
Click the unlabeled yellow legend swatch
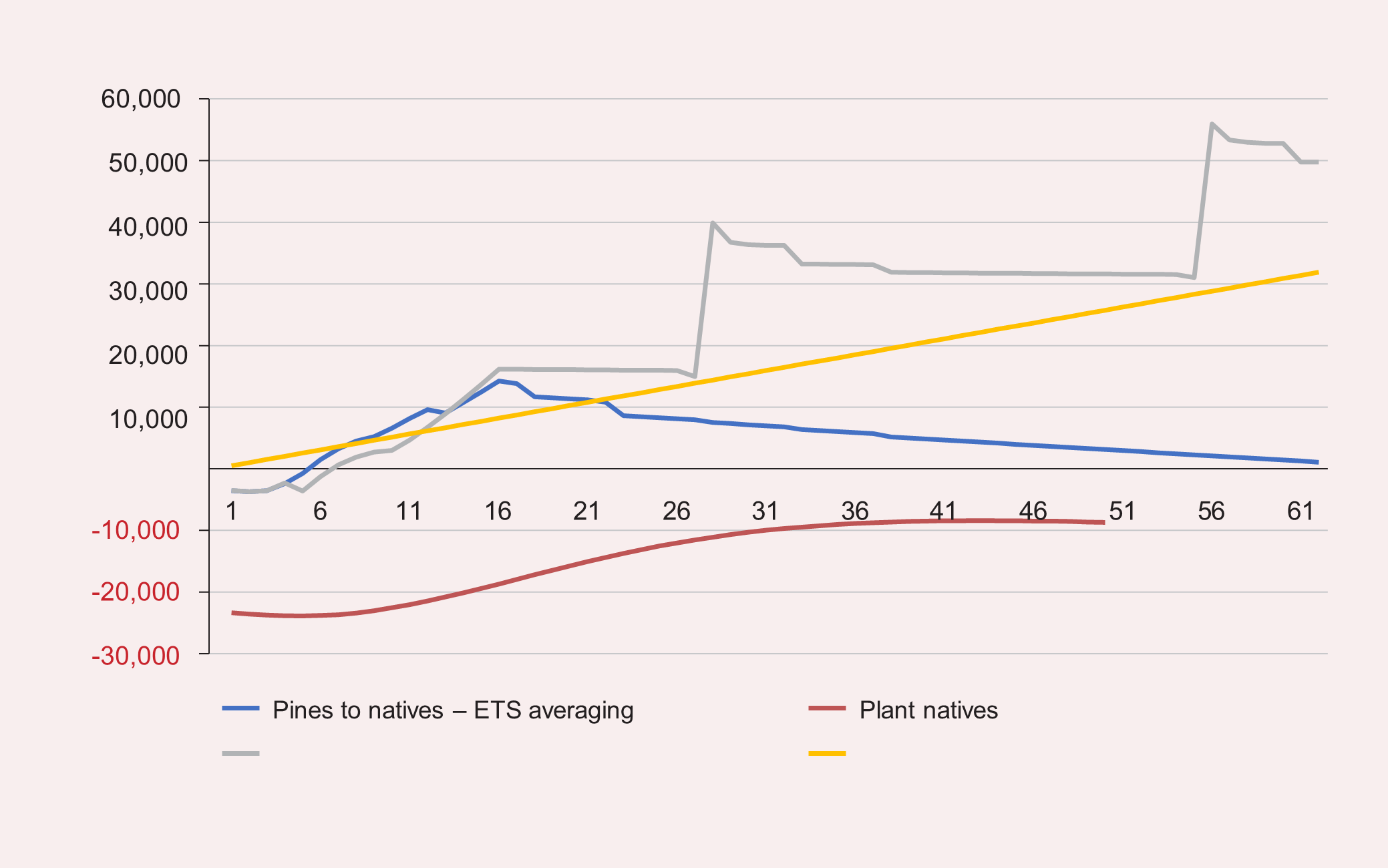[827, 753]
